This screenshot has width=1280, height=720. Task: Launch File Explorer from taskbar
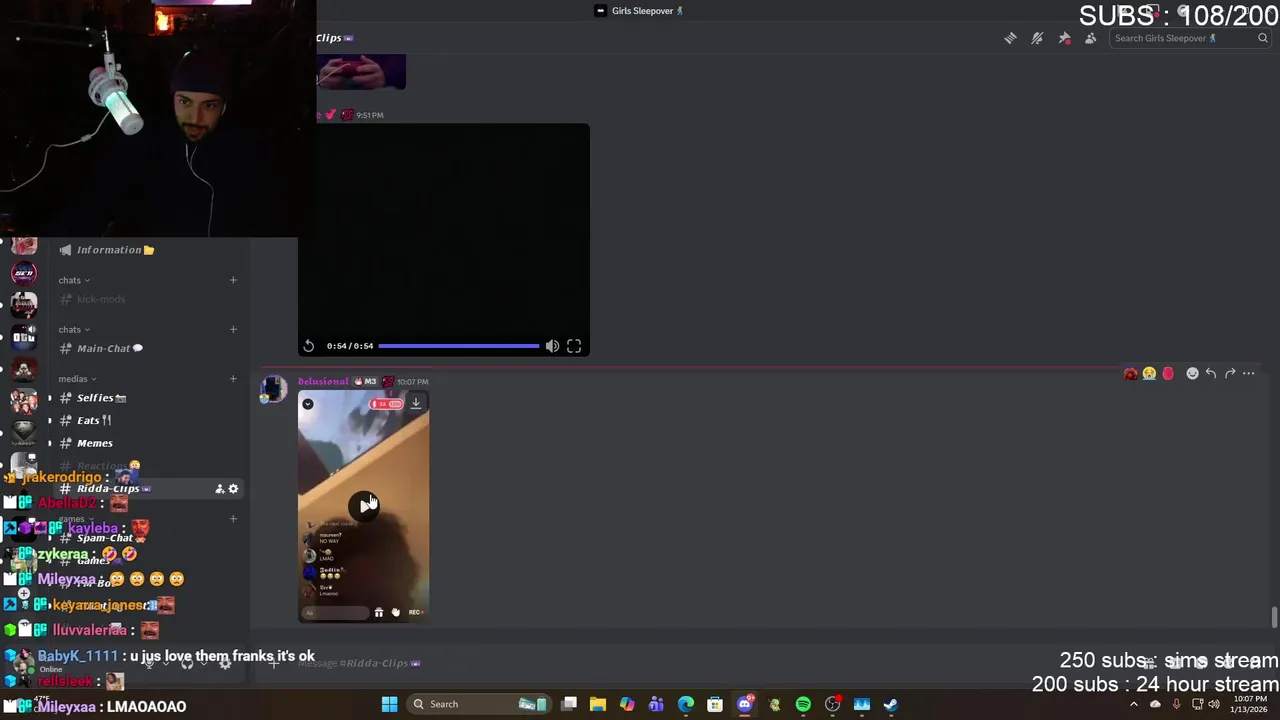pyautogui.click(x=598, y=704)
